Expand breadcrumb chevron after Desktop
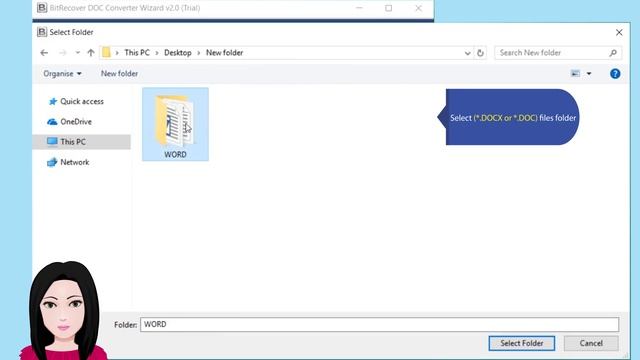Image resolution: width=640 pixels, height=360 pixels. coord(199,53)
